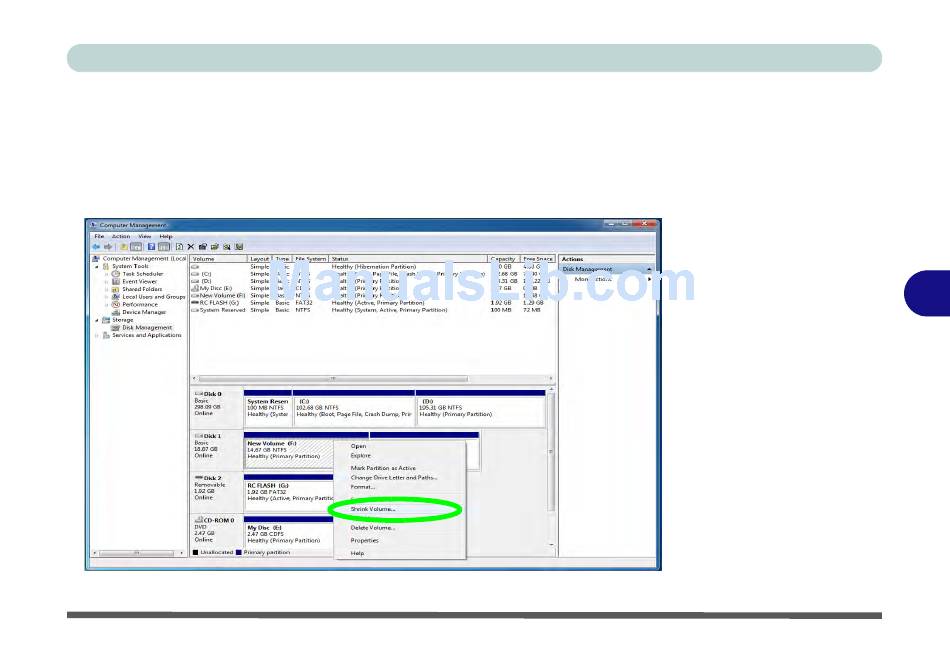This screenshot has width=950, height=669.
Task: Toggle the Show/Hide Action Pane icon
Action: 164,247
